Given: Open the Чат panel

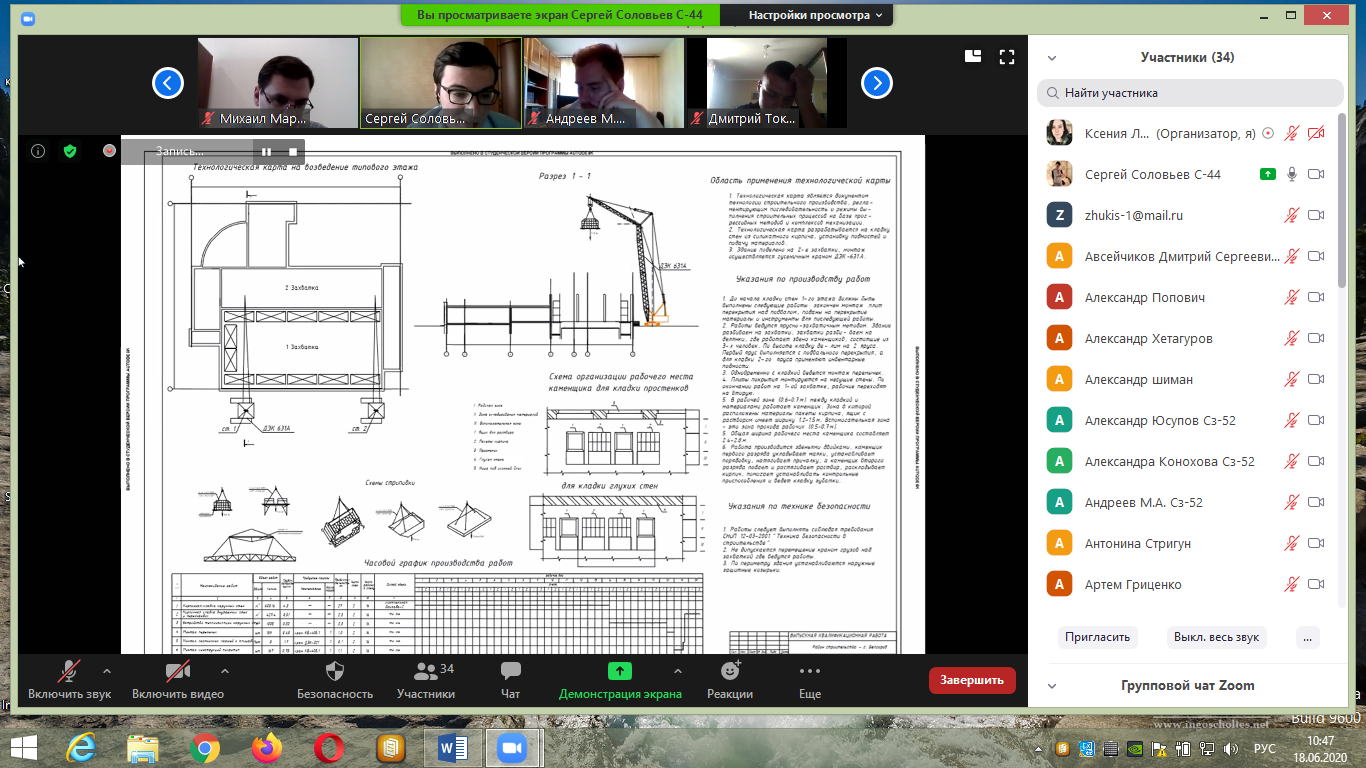Looking at the screenshot, I should (x=511, y=680).
